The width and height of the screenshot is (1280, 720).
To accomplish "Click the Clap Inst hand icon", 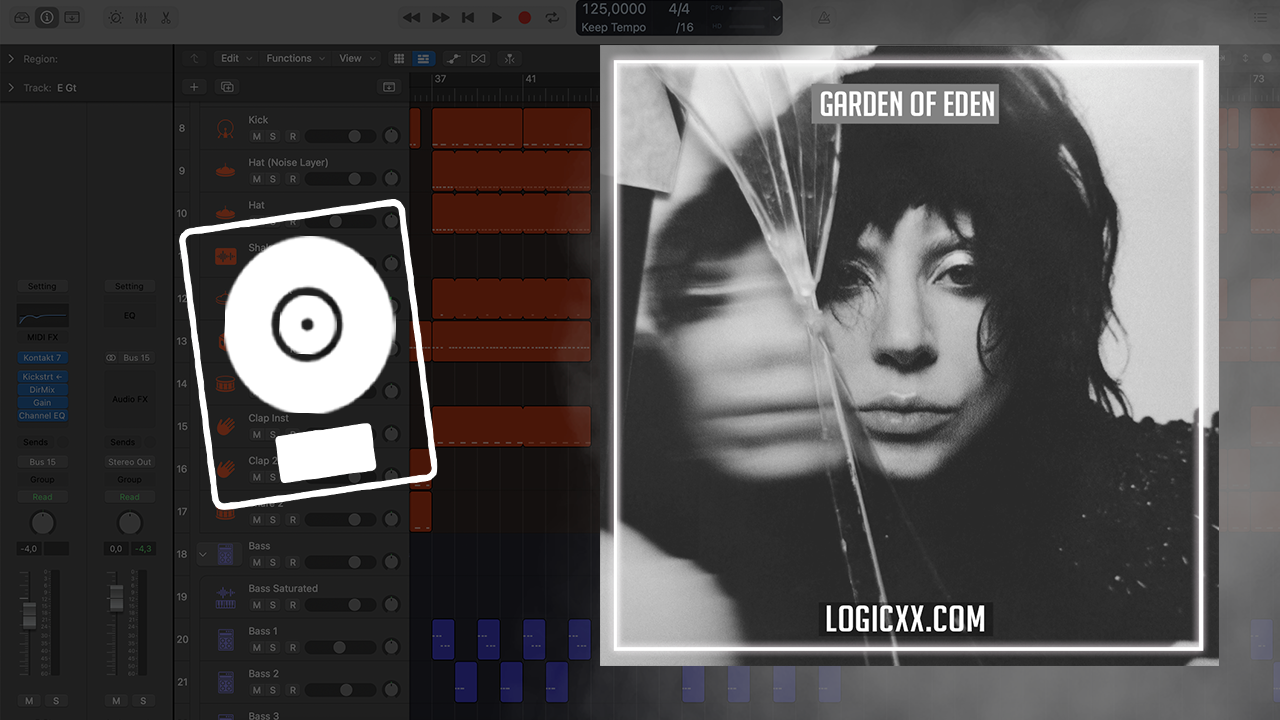I will pyautogui.click(x=226, y=425).
